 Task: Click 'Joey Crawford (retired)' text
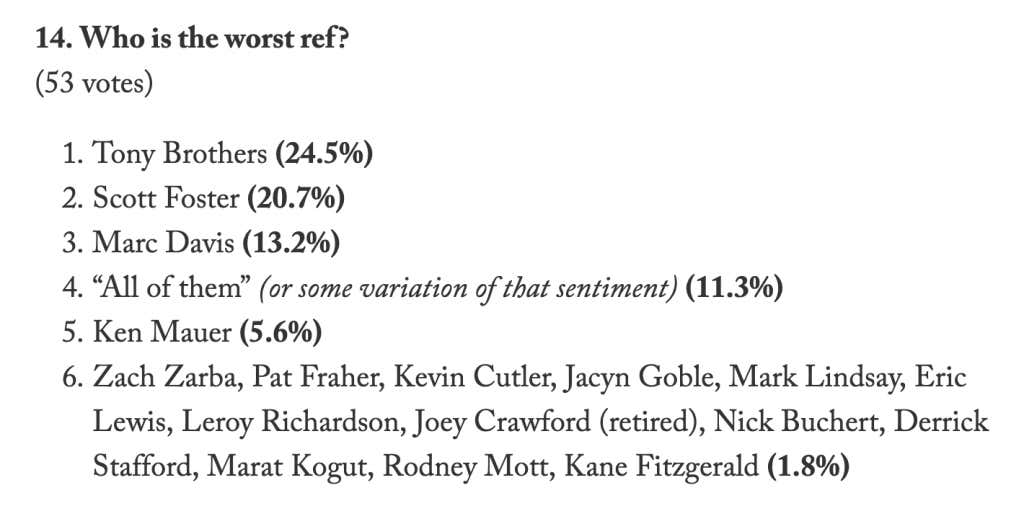coord(556,423)
